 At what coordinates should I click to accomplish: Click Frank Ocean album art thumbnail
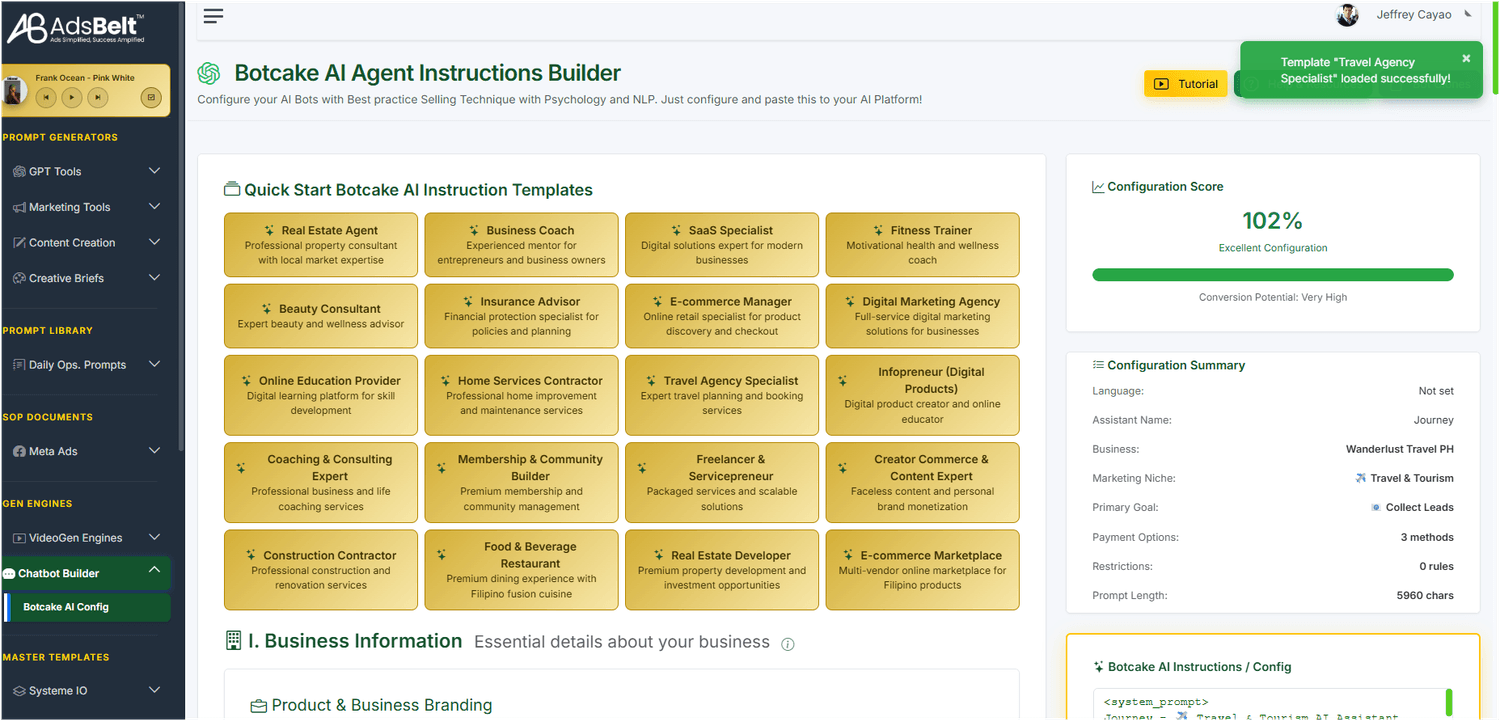point(15,91)
